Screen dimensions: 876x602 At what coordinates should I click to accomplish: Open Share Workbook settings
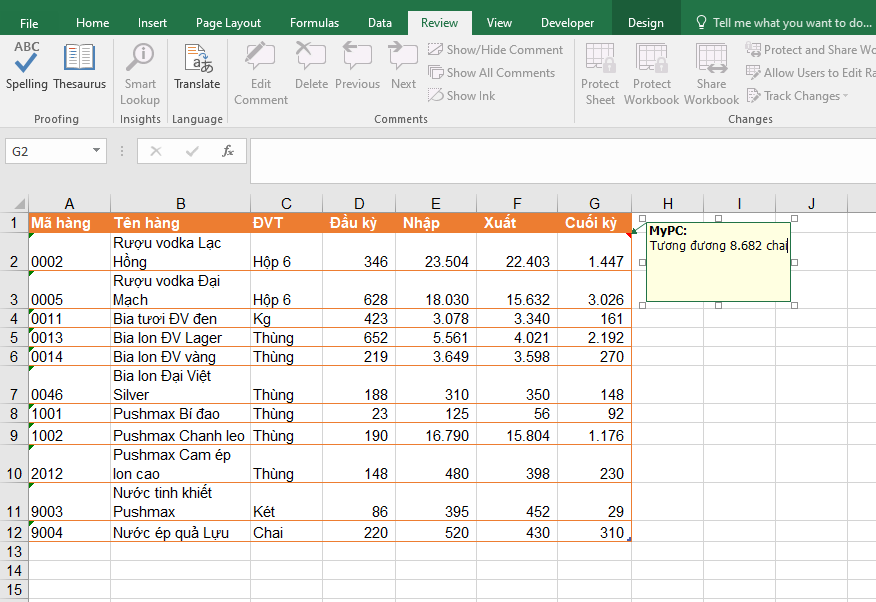[x=711, y=72]
